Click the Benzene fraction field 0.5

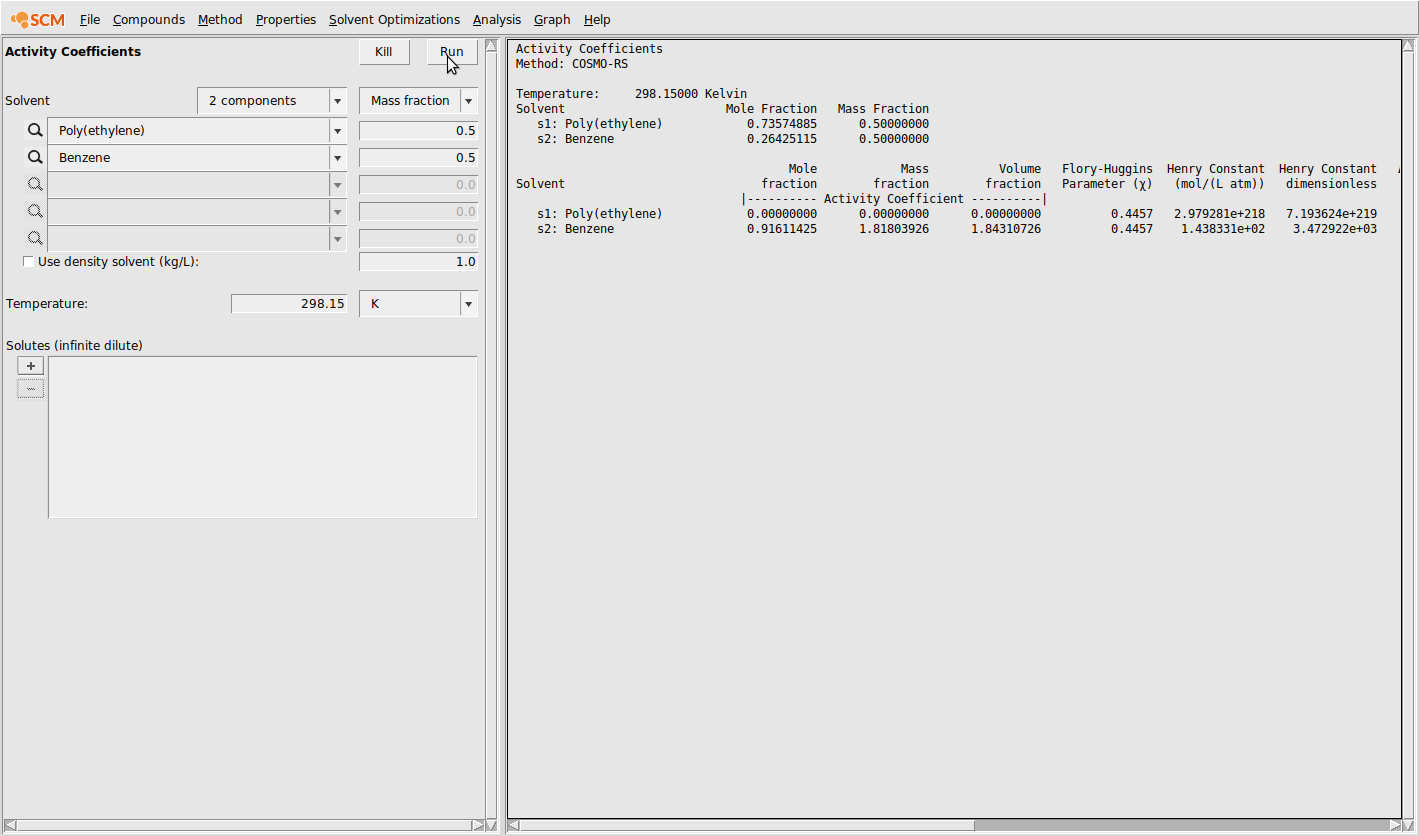pos(418,158)
